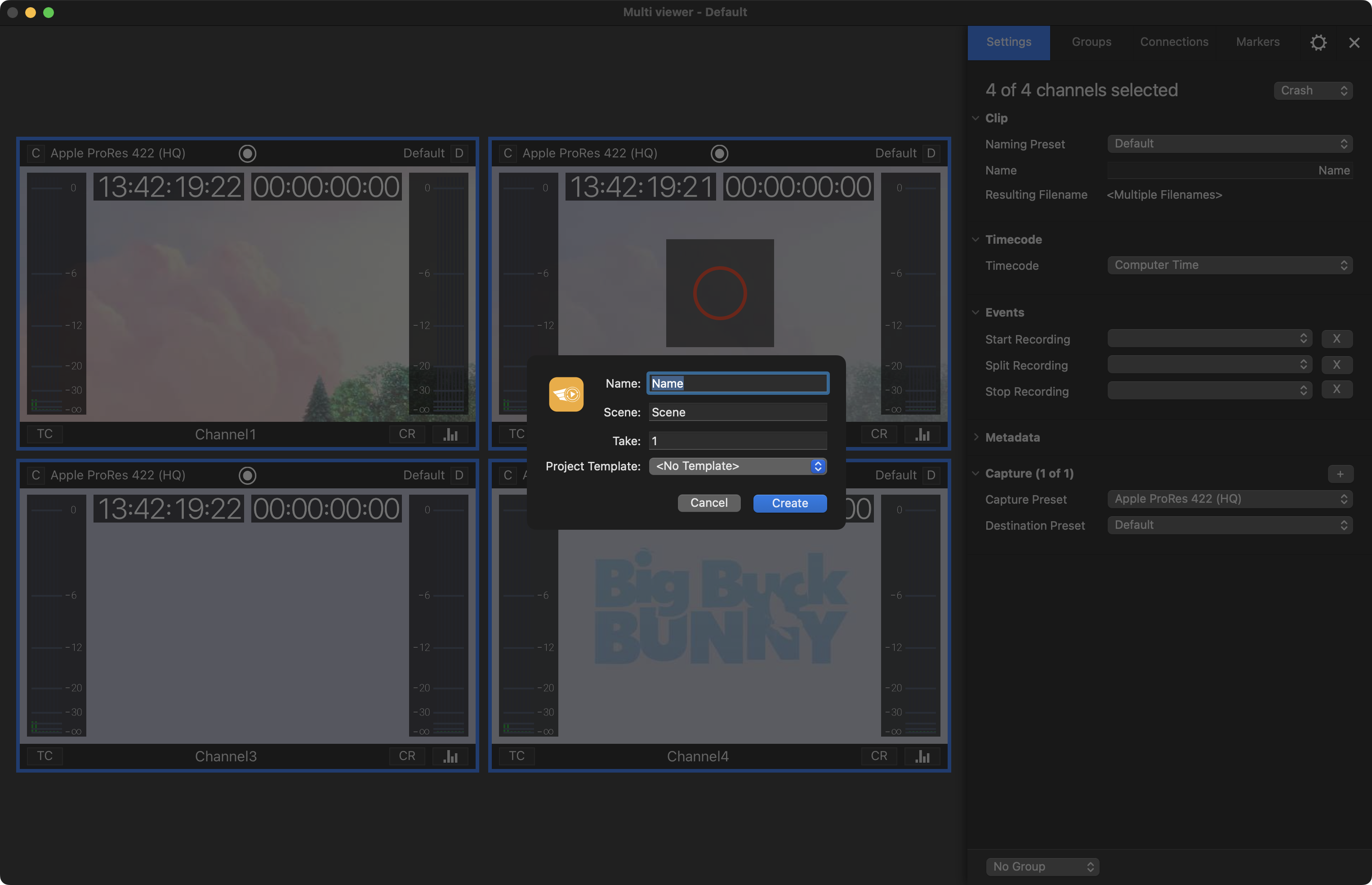The image size is (1372, 885).
Task: Click the D button in Channel4 header
Action: [931, 475]
